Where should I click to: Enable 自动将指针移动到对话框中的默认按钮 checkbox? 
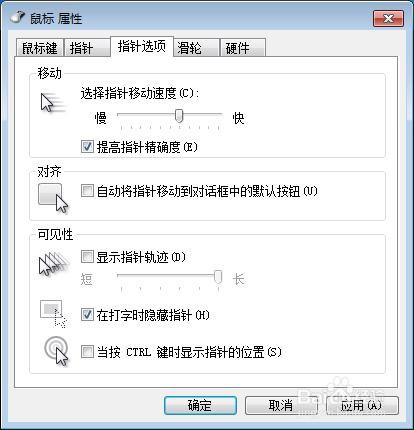tap(87, 191)
